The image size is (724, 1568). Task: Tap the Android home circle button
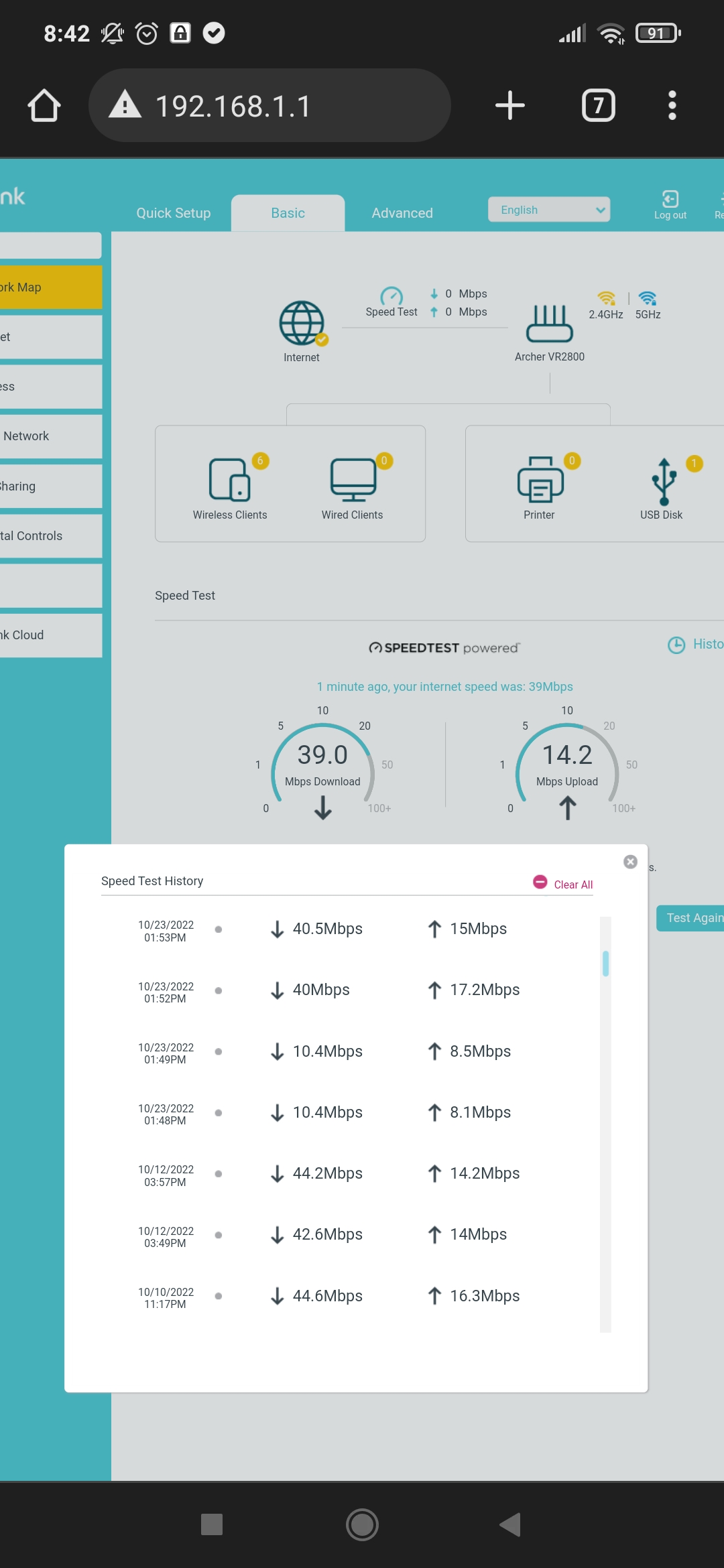click(362, 1524)
